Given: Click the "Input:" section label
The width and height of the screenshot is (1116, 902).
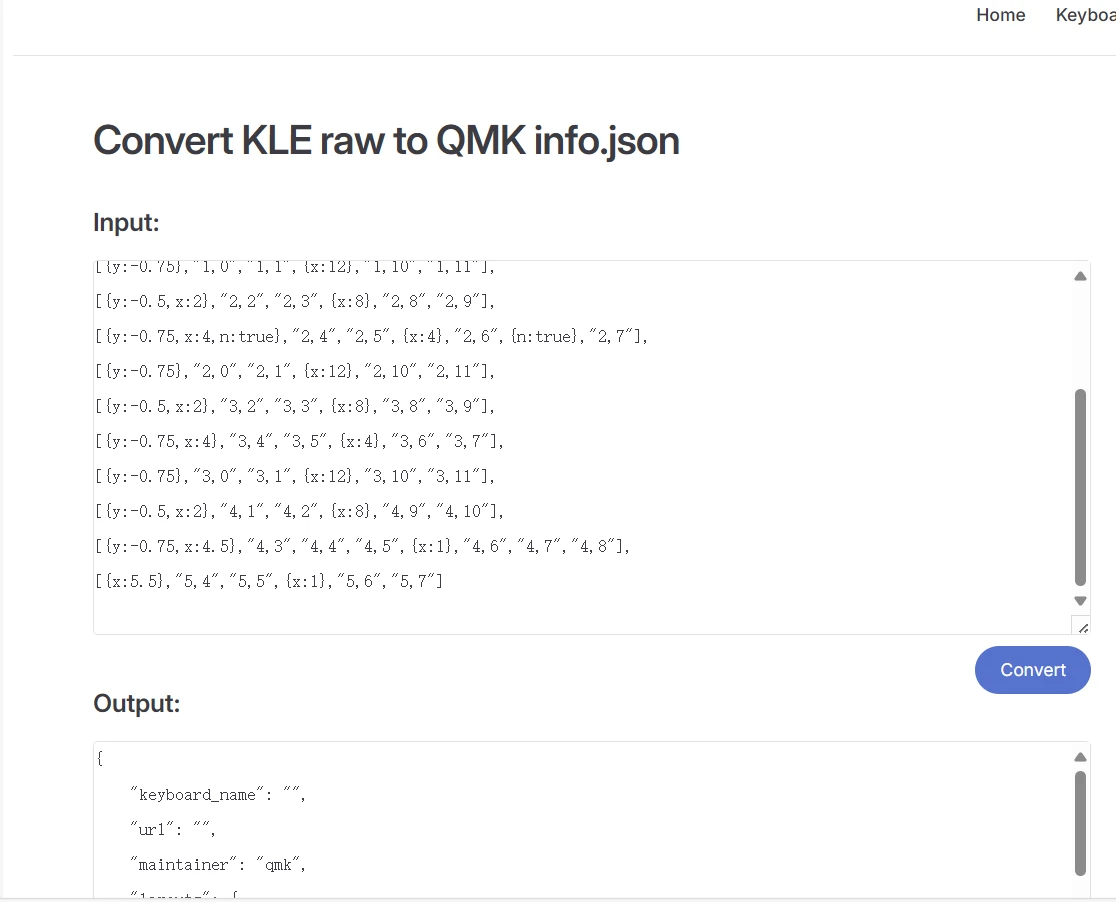Looking at the screenshot, I should tap(127, 222).
